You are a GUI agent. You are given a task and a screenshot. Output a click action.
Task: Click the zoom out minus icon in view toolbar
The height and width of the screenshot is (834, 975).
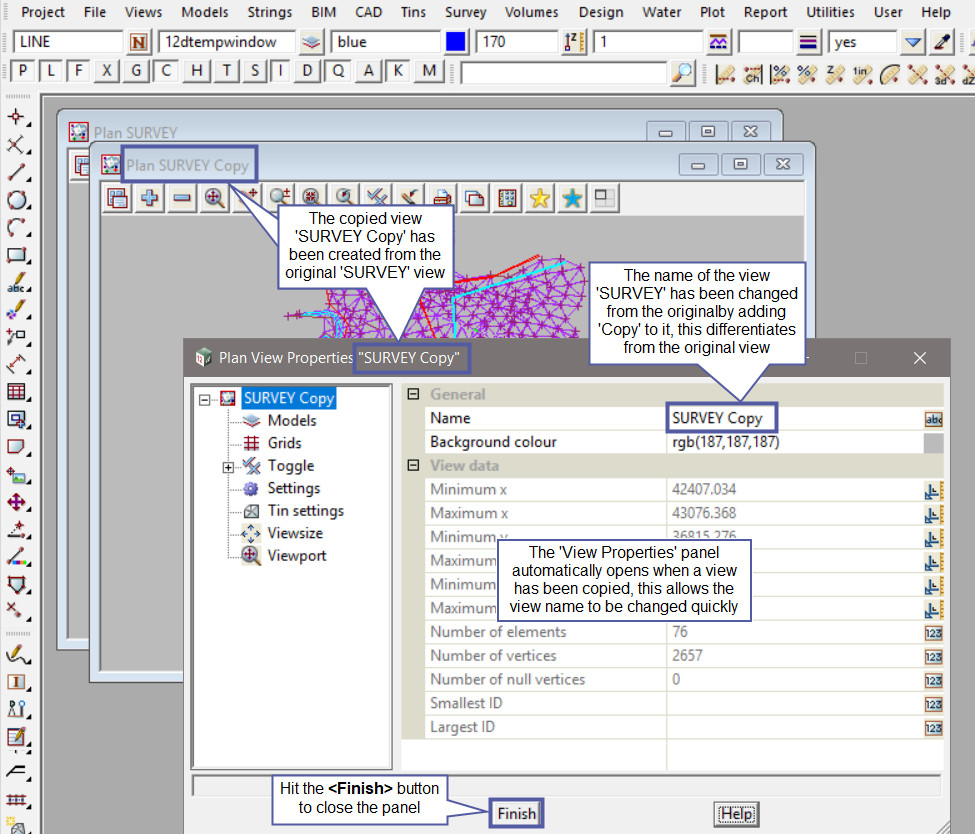point(182,198)
